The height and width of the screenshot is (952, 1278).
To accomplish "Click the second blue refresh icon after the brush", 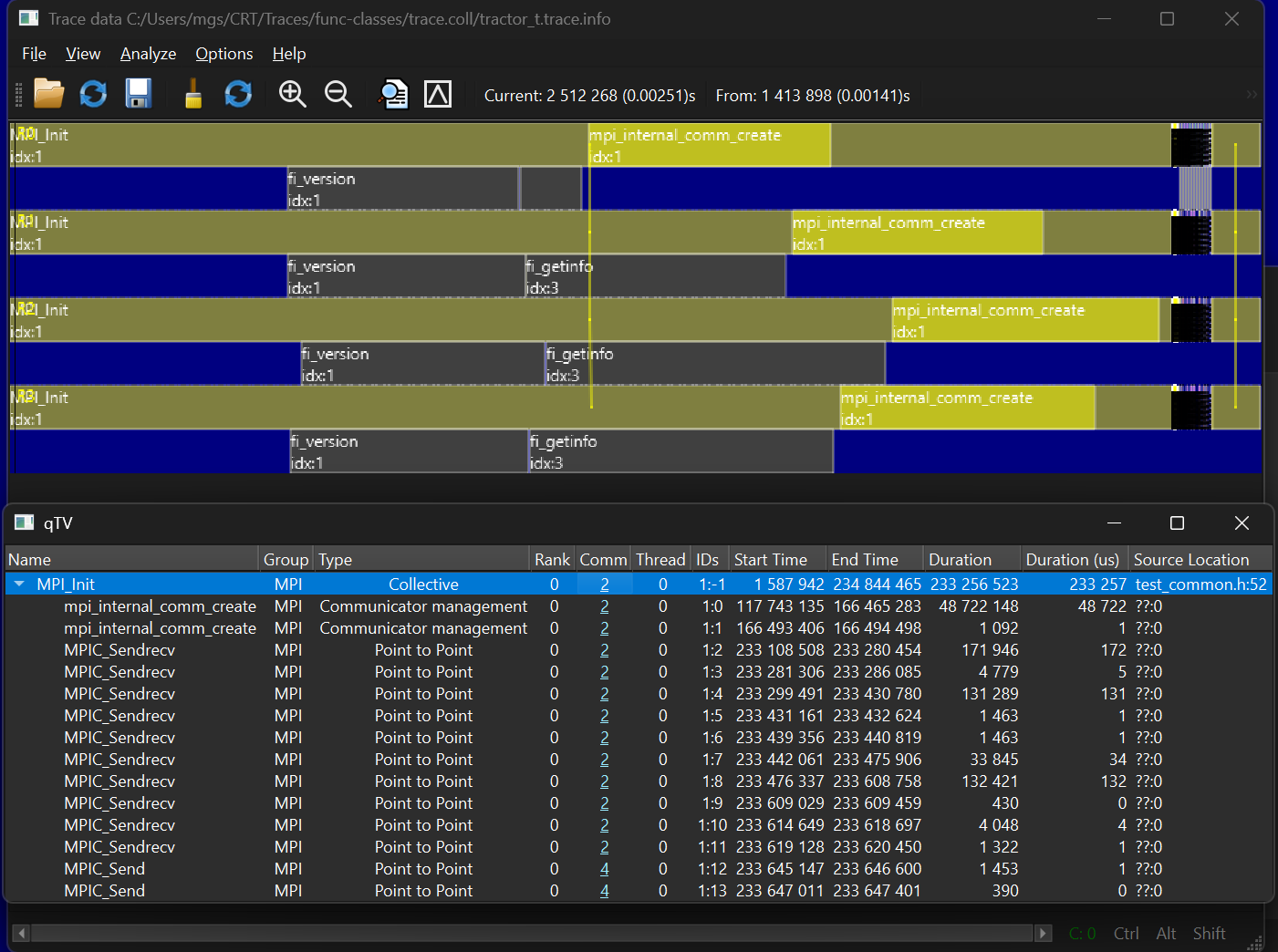I will (x=238, y=94).
